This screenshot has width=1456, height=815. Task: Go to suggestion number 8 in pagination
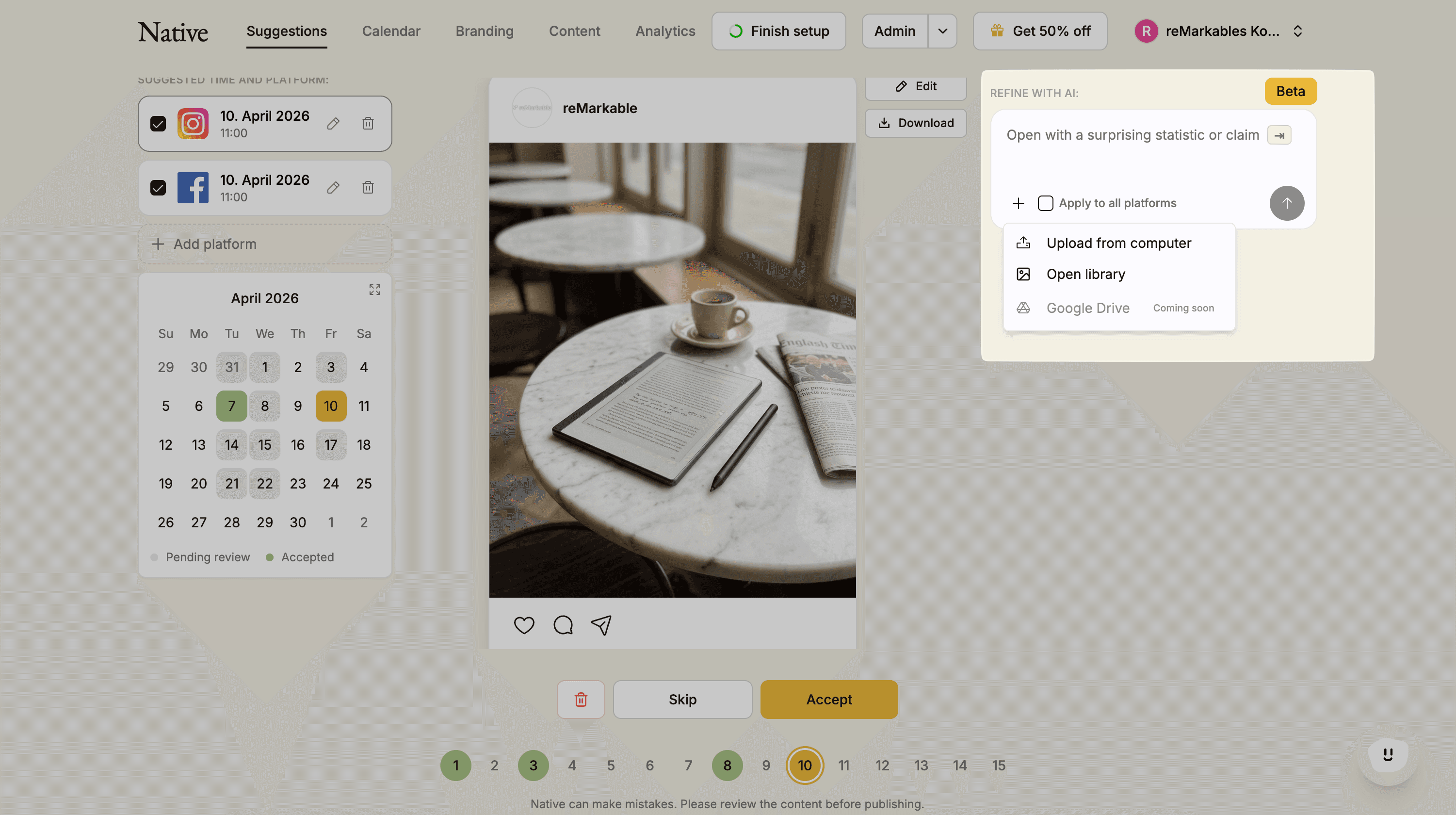point(727,765)
